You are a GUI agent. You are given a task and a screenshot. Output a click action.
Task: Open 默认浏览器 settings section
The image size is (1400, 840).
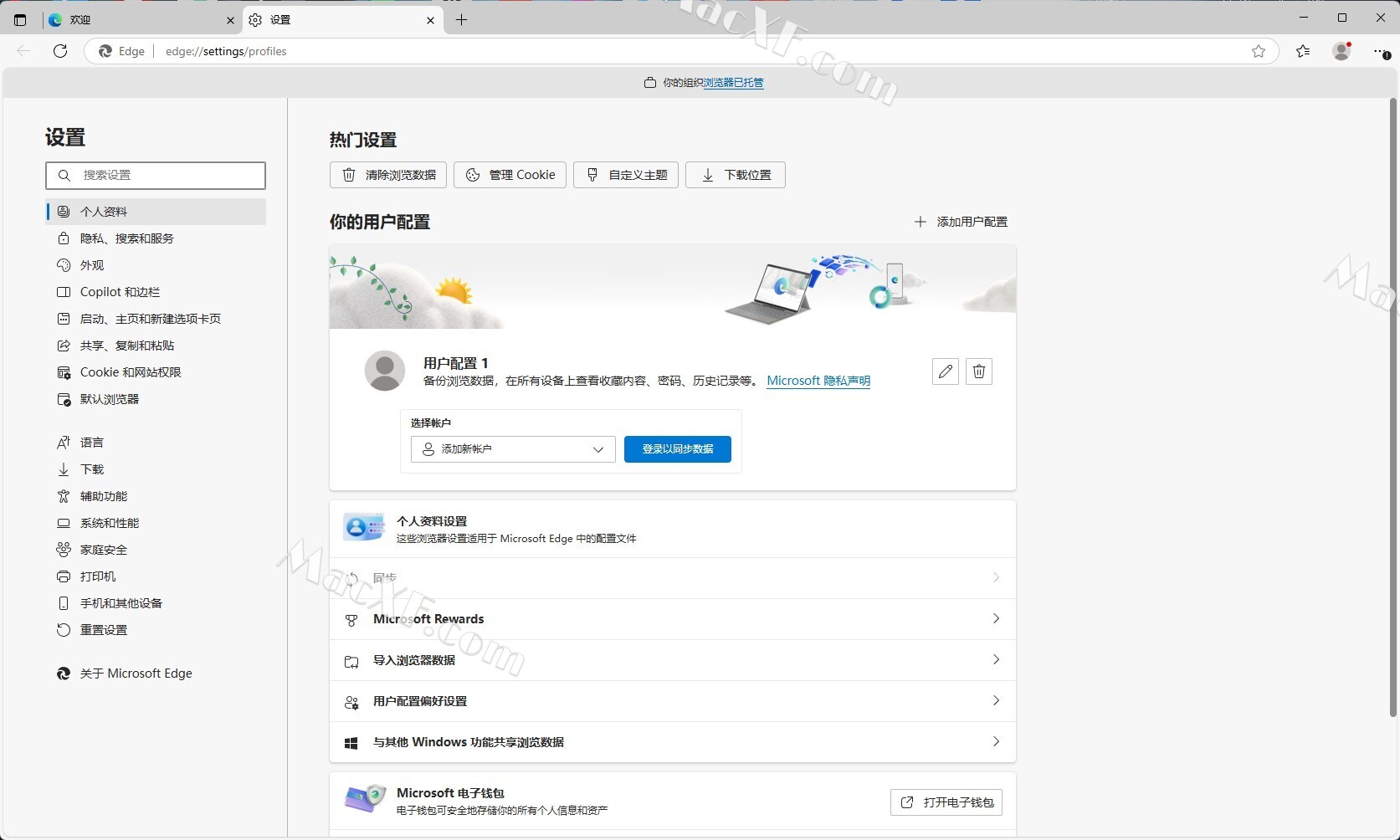[x=156, y=399]
